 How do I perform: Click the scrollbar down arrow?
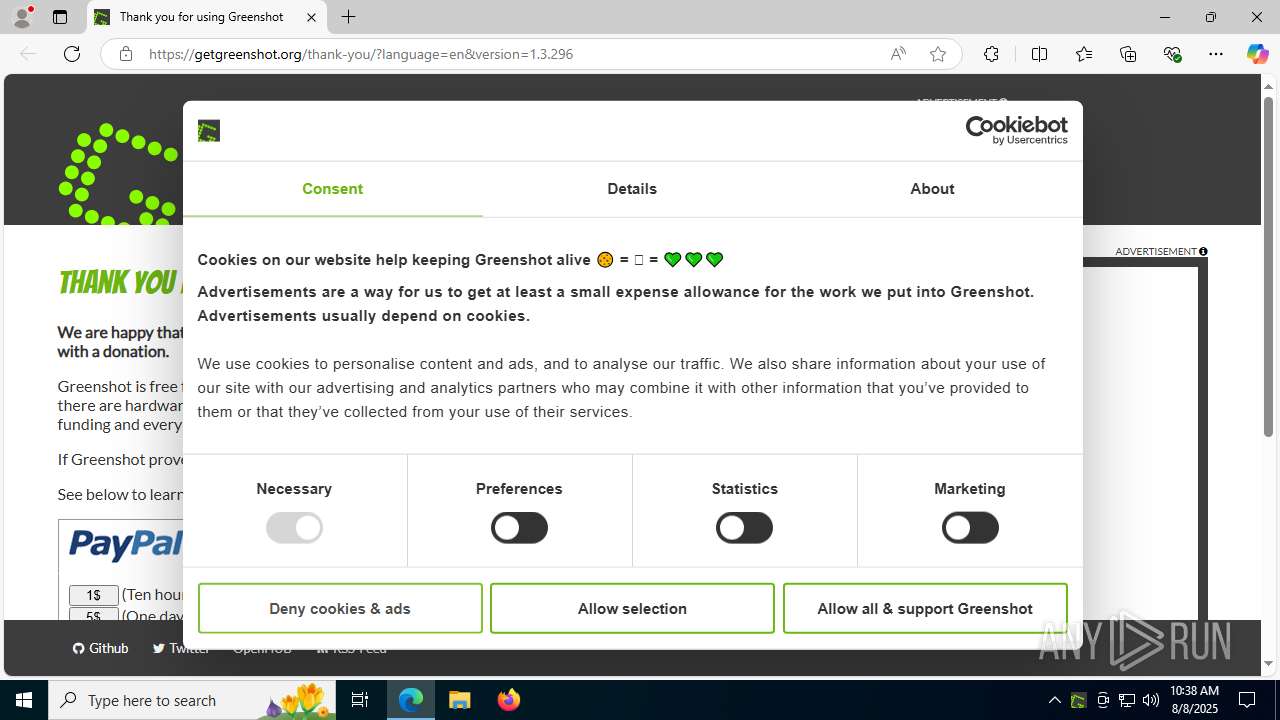point(1268,663)
